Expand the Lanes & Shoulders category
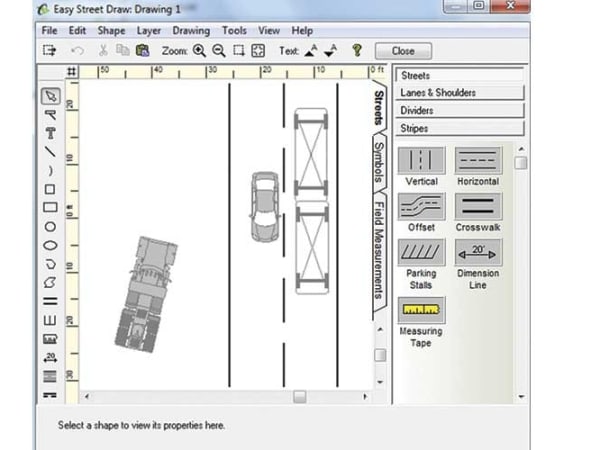The height and width of the screenshot is (450, 600). point(459,93)
